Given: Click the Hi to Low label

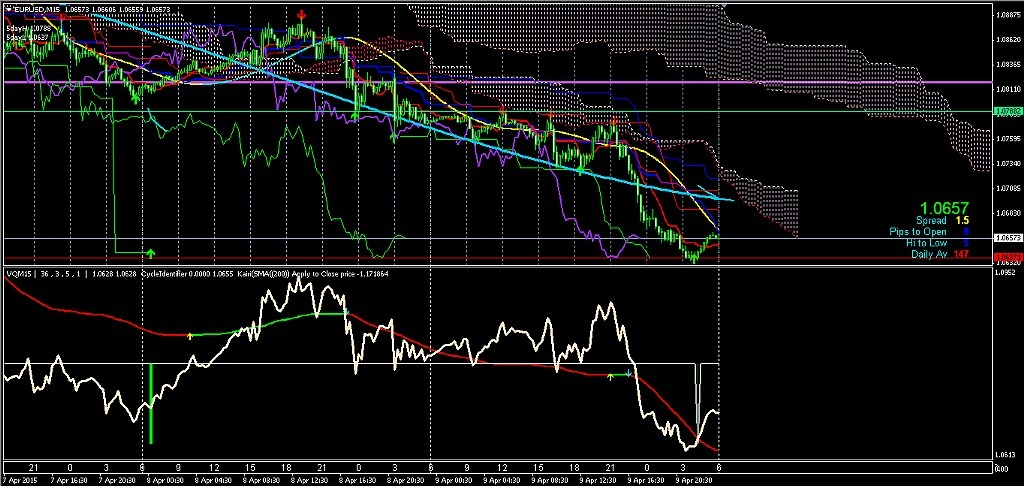Looking at the screenshot, I should click(x=928, y=243).
